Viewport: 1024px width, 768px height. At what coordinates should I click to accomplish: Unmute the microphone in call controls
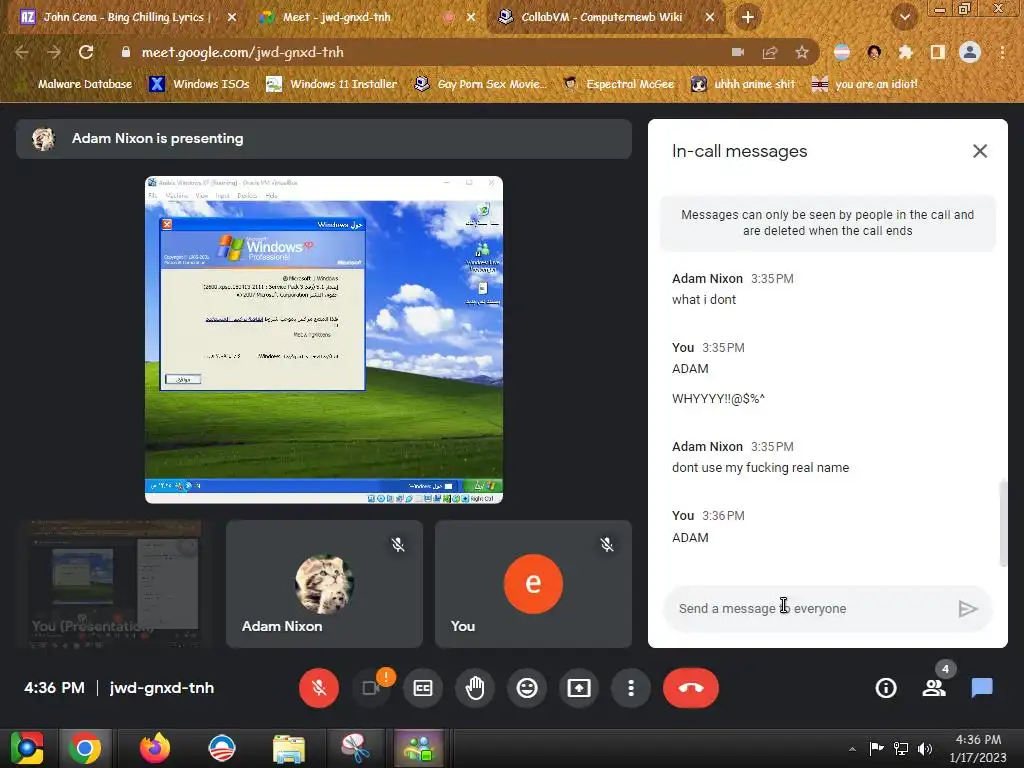319,688
